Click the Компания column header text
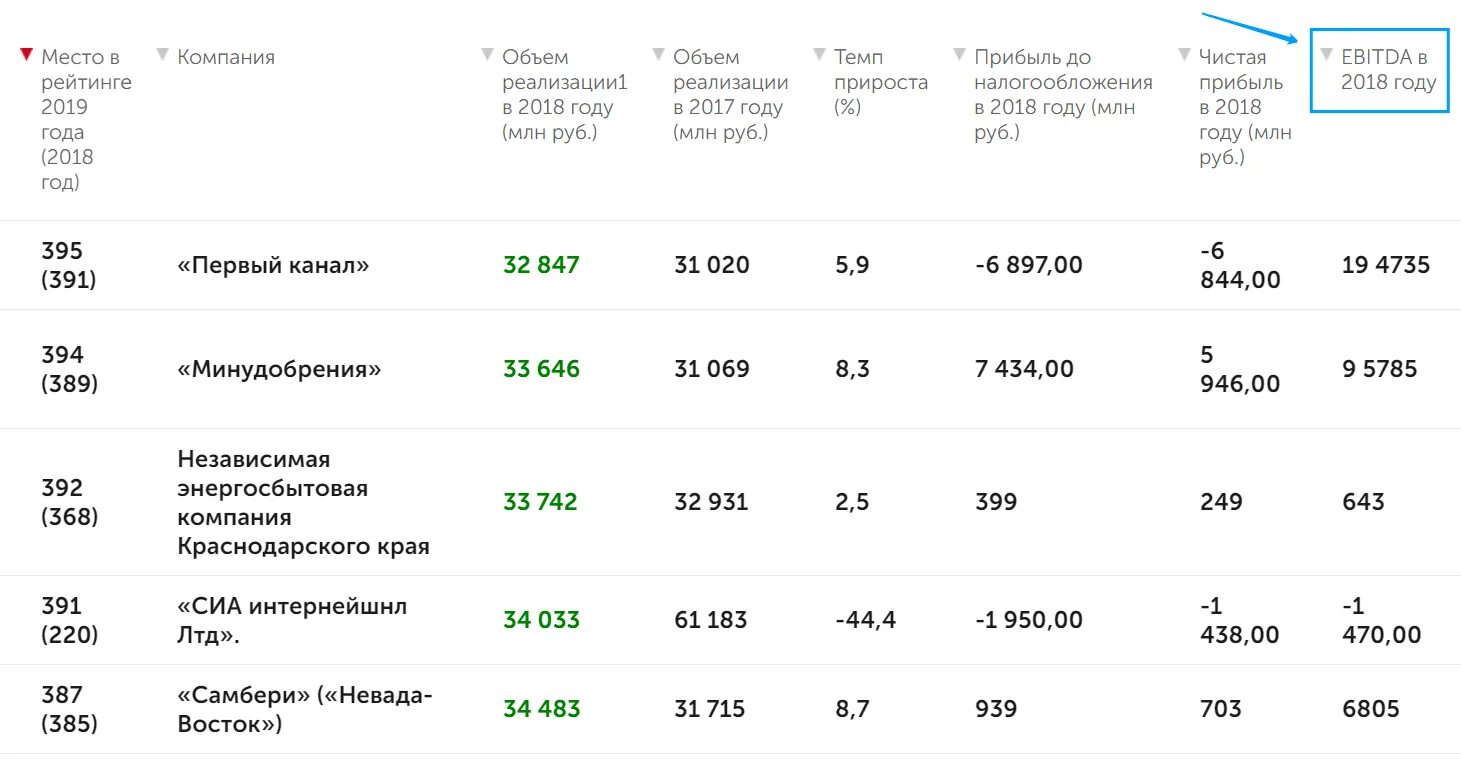1461x765 pixels. pos(226,57)
